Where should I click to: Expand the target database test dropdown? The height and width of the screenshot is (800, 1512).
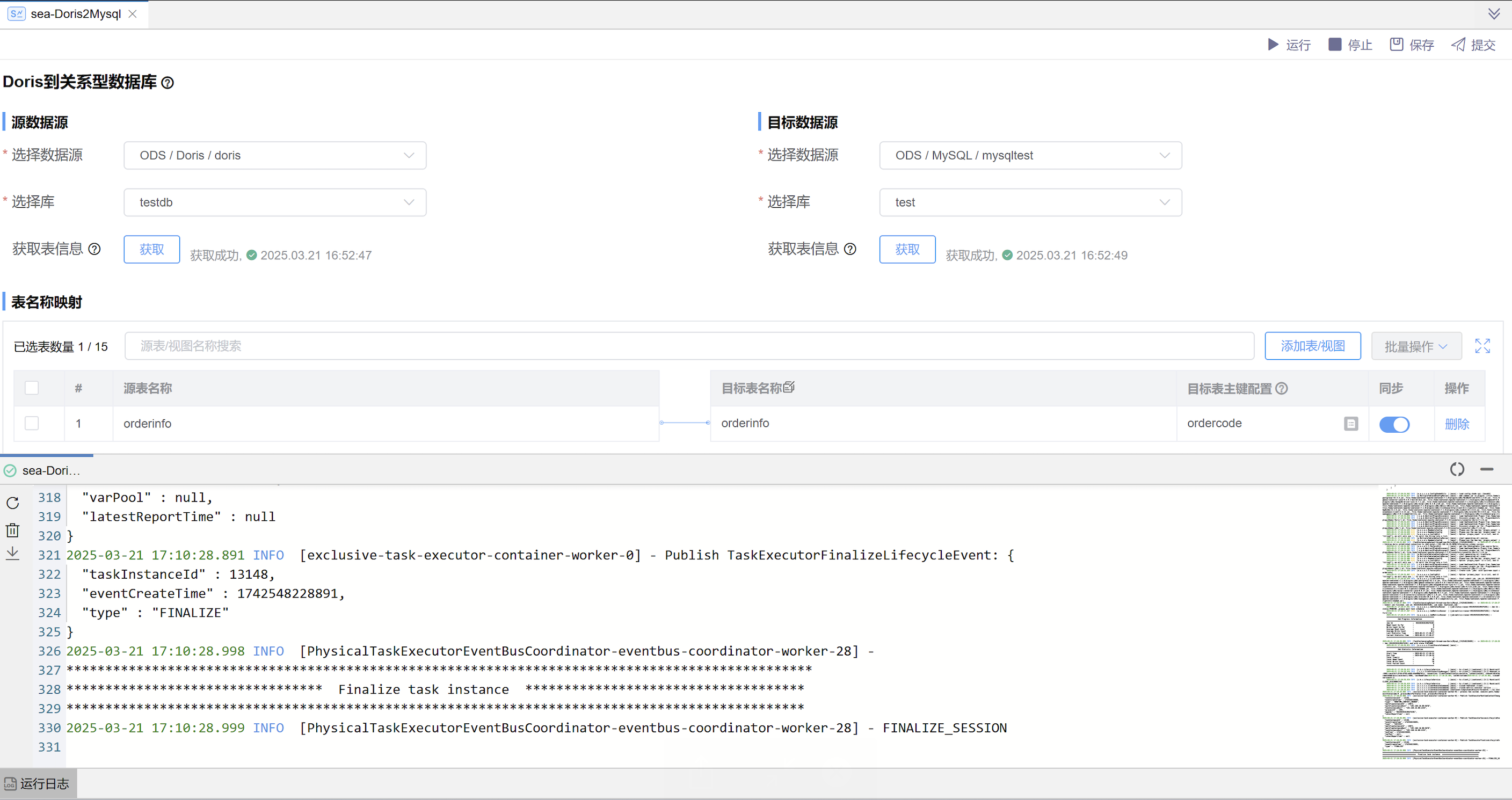click(x=1030, y=202)
